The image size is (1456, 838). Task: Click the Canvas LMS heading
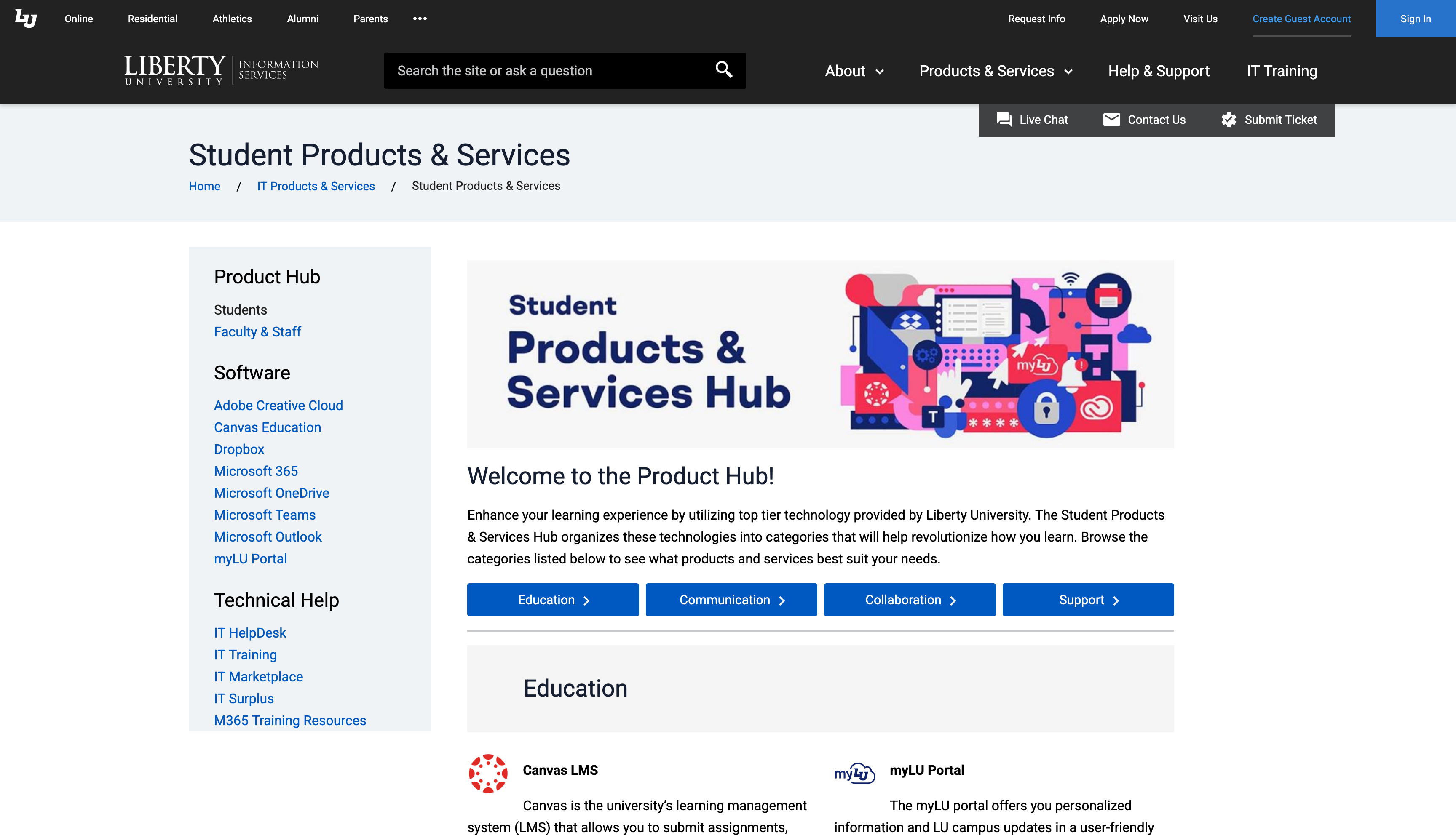(x=560, y=770)
